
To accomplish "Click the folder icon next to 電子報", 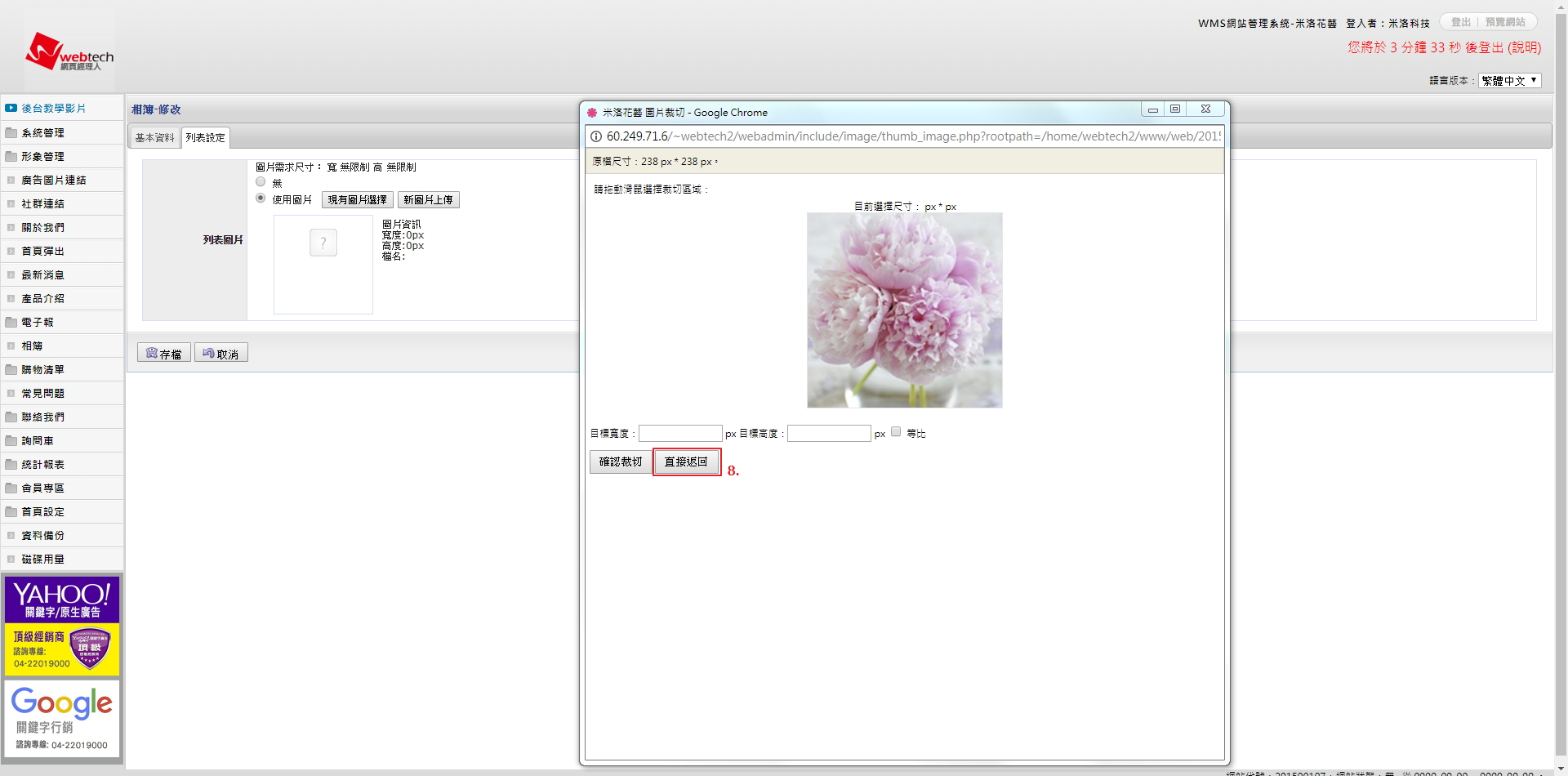I will 11,322.
